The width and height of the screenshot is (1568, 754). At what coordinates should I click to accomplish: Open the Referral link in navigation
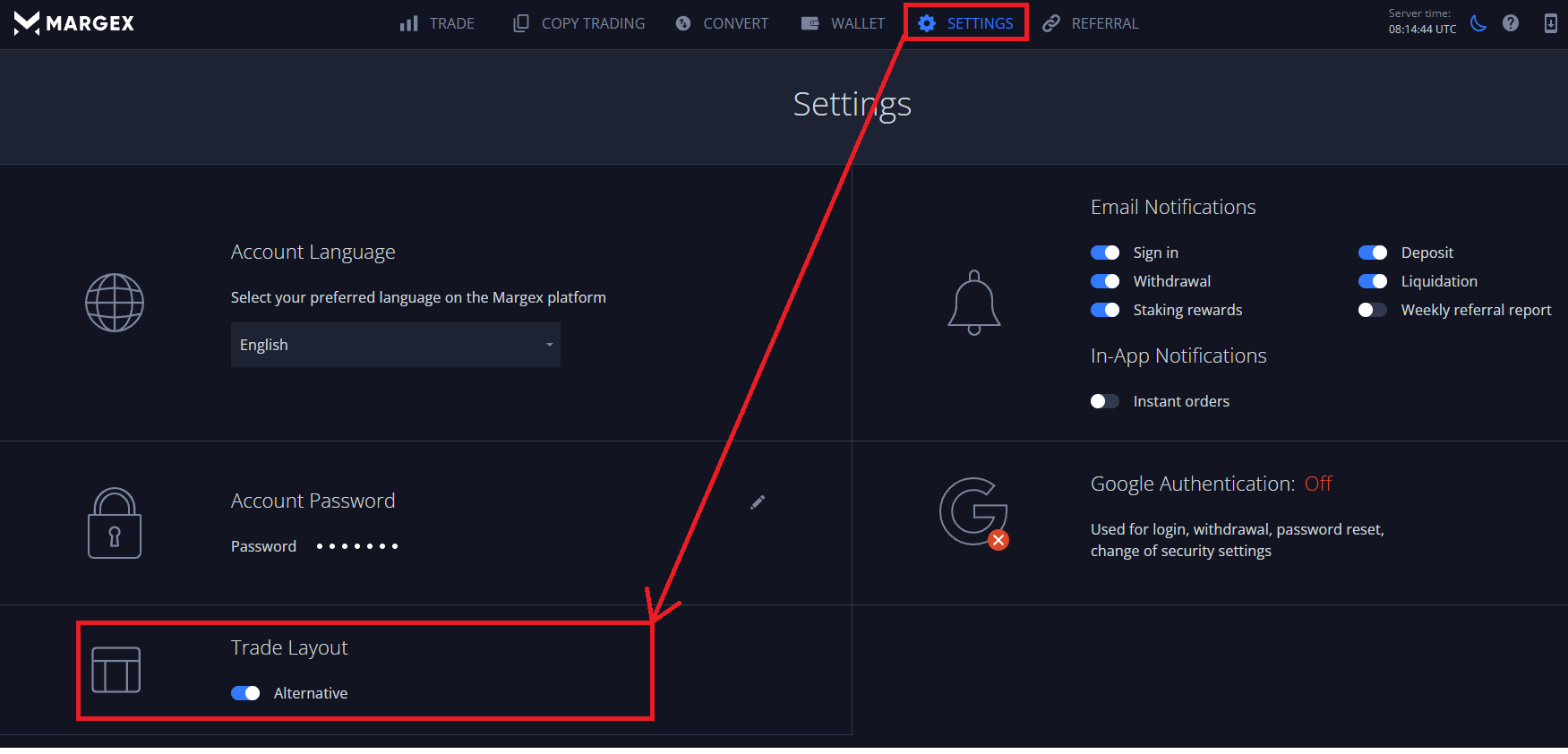1091,23
